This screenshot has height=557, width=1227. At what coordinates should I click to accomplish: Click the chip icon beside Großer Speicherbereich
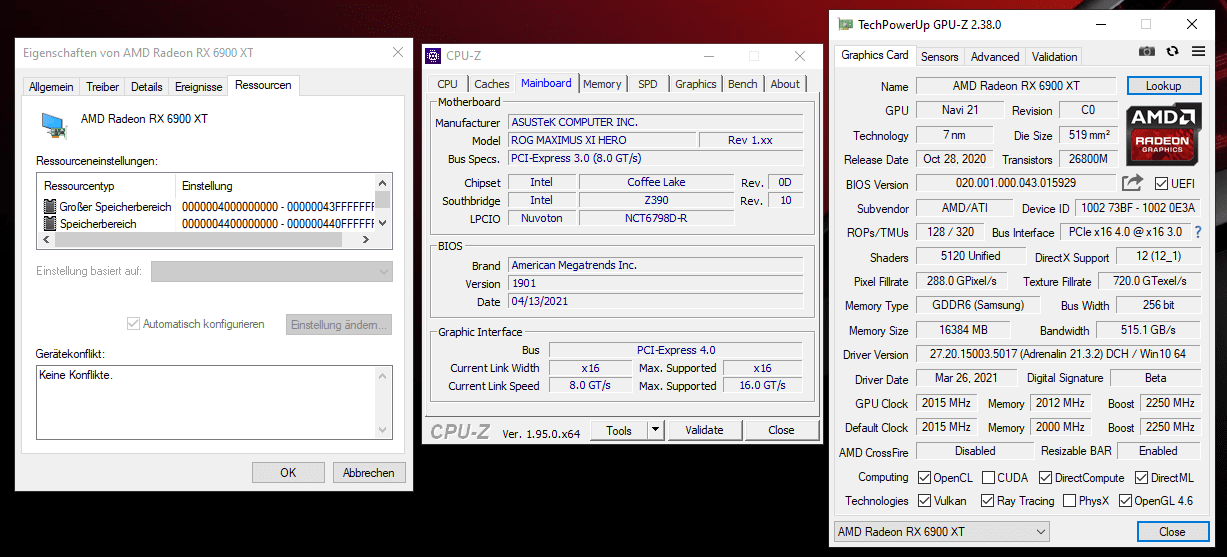coord(50,206)
